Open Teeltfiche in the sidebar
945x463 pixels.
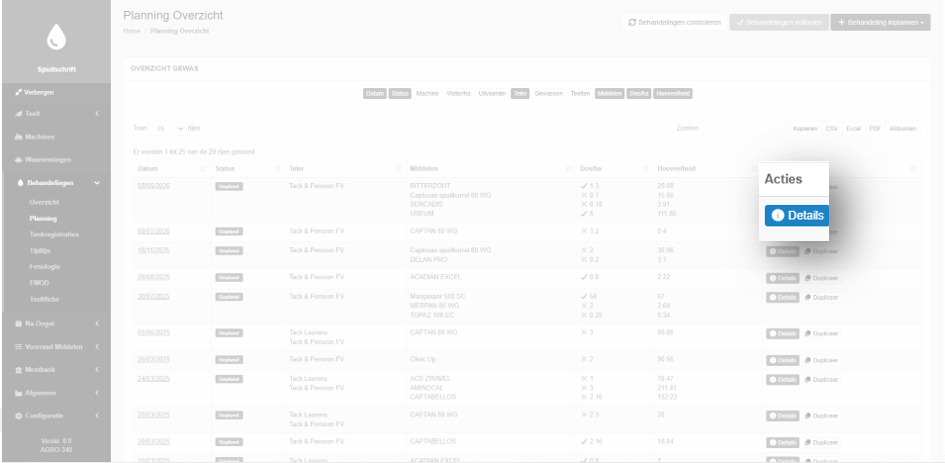(44, 299)
